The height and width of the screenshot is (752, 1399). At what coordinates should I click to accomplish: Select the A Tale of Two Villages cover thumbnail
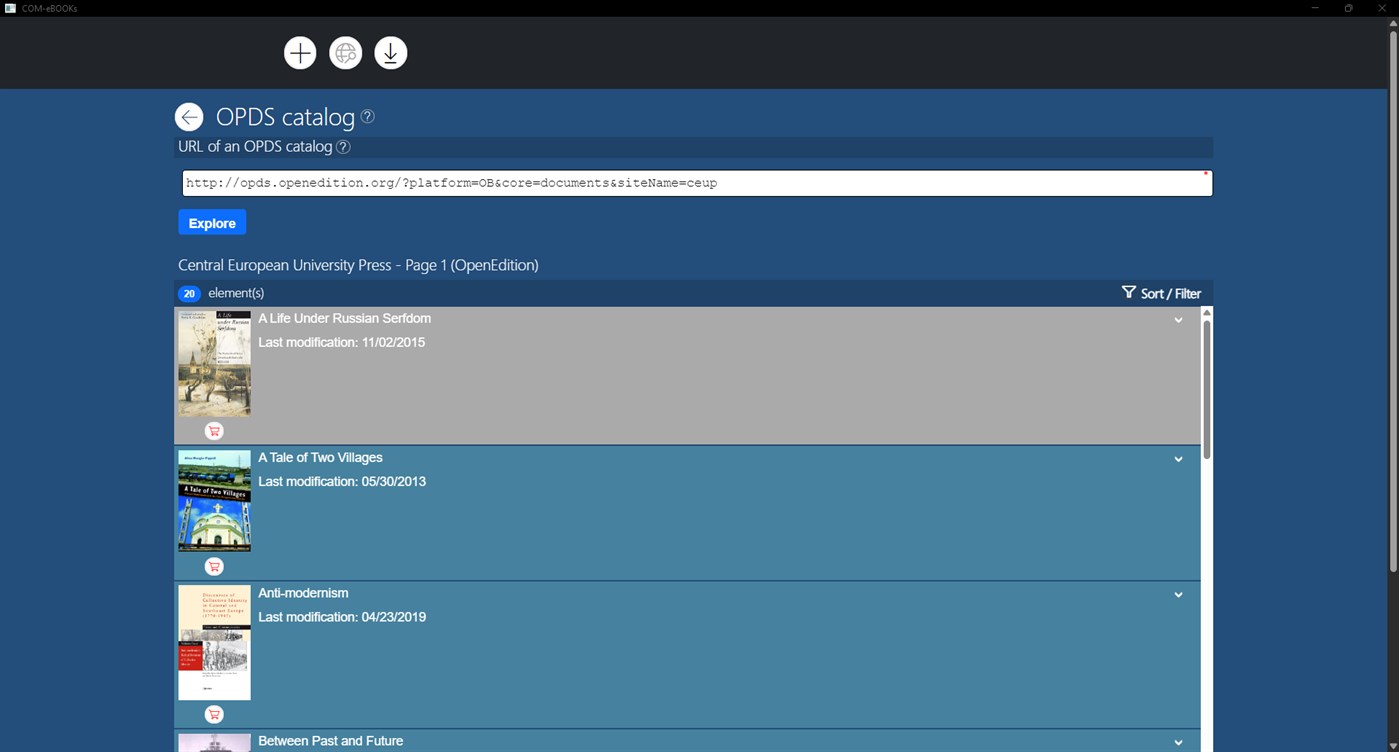(x=213, y=500)
